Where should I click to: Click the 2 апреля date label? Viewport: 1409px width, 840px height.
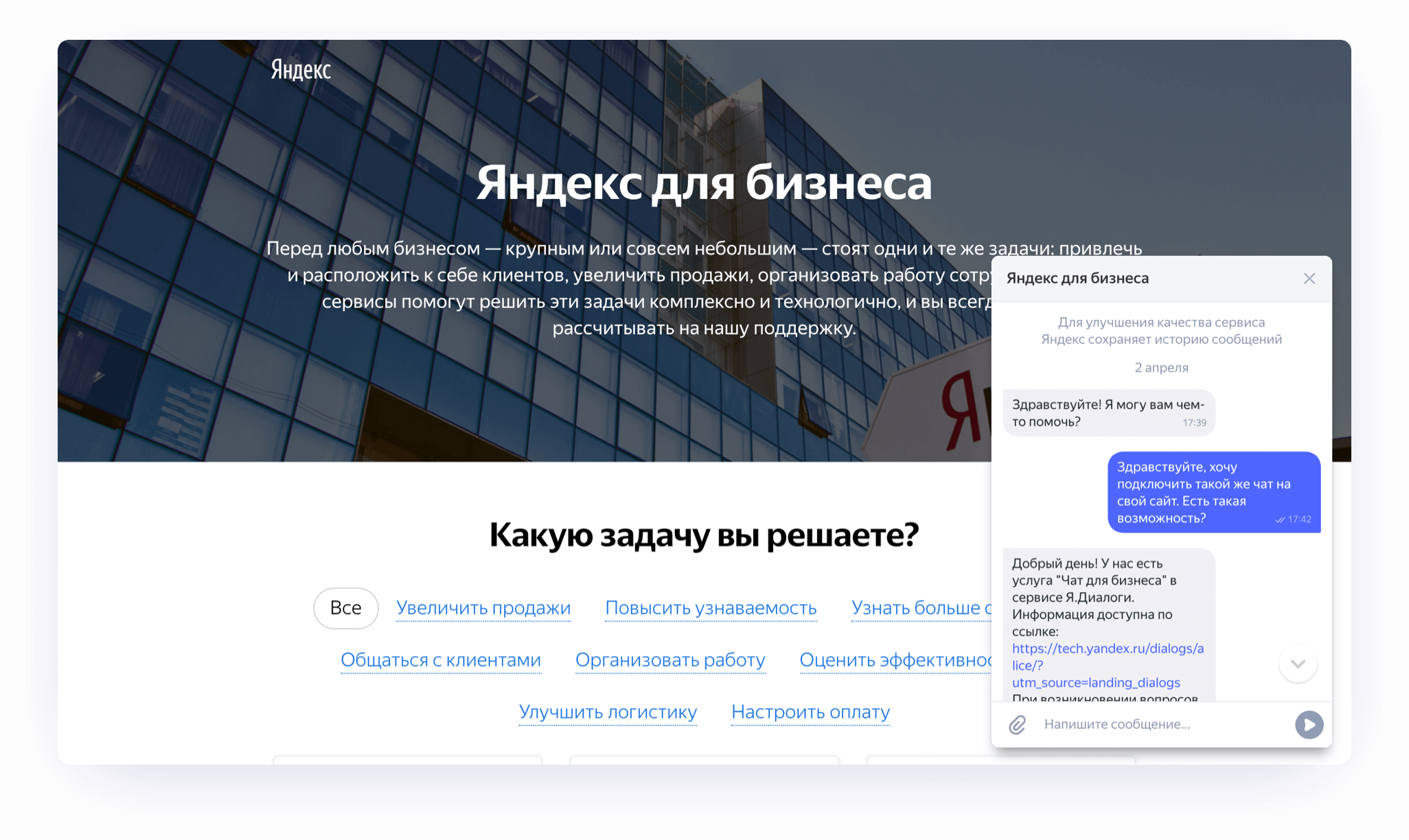[1161, 367]
